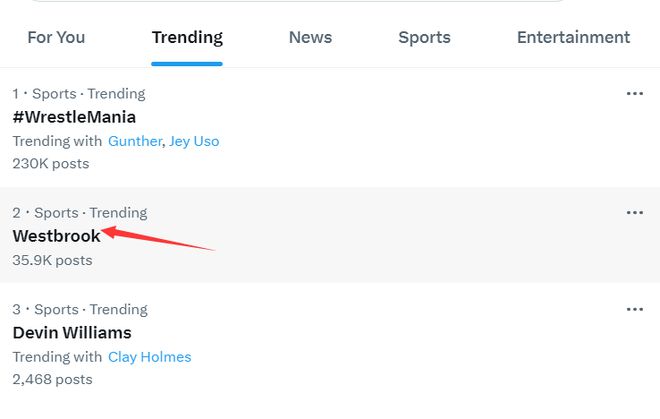Select the Trending tab
Viewport: 660px width, 419px height.
tap(187, 38)
